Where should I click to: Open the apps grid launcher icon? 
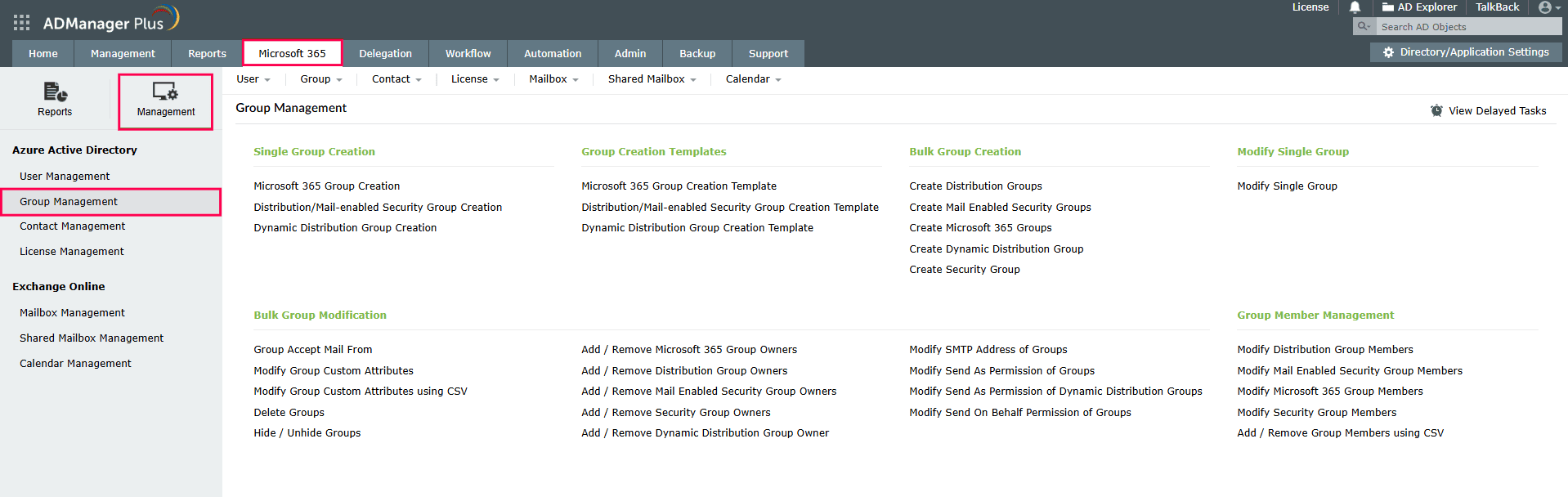click(22, 23)
